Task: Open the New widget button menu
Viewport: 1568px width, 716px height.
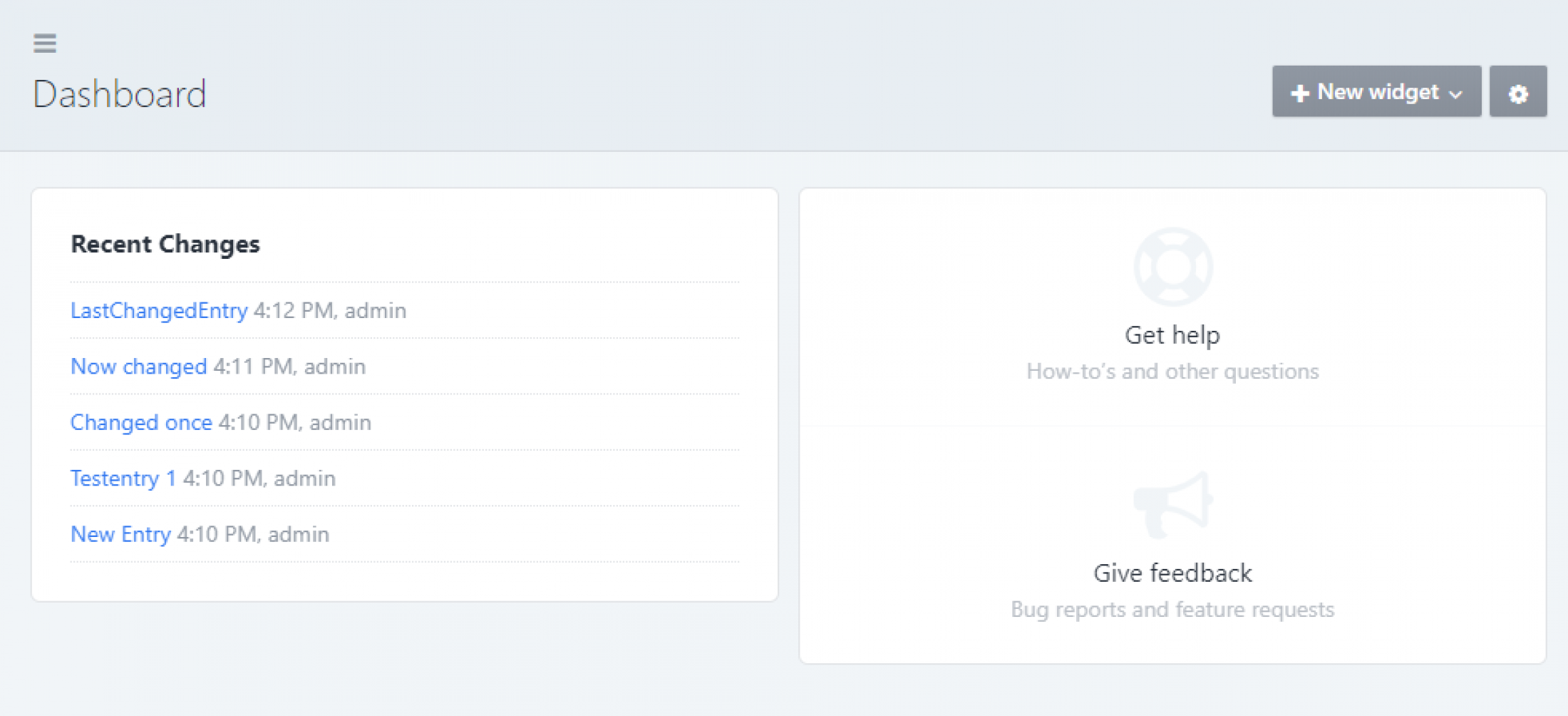Action: click(1376, 92)
